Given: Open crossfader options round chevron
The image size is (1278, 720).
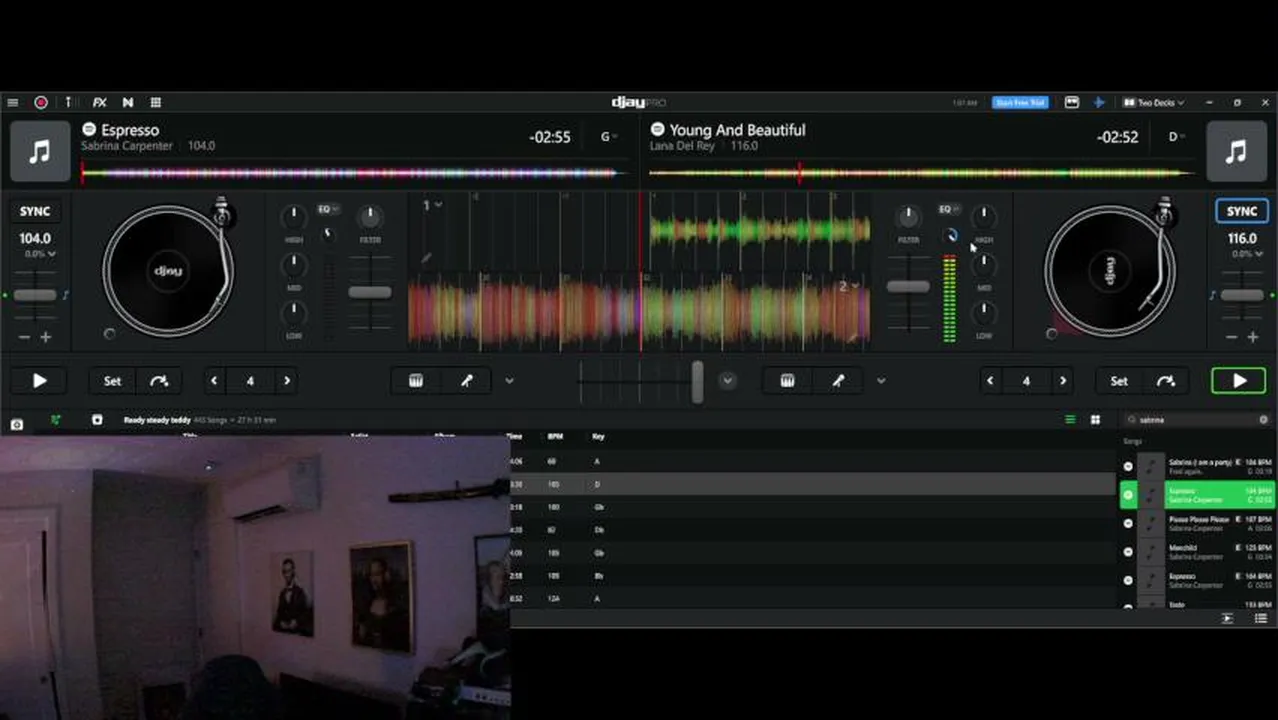Looking at the screenshot, I should [x=728, y=381].
